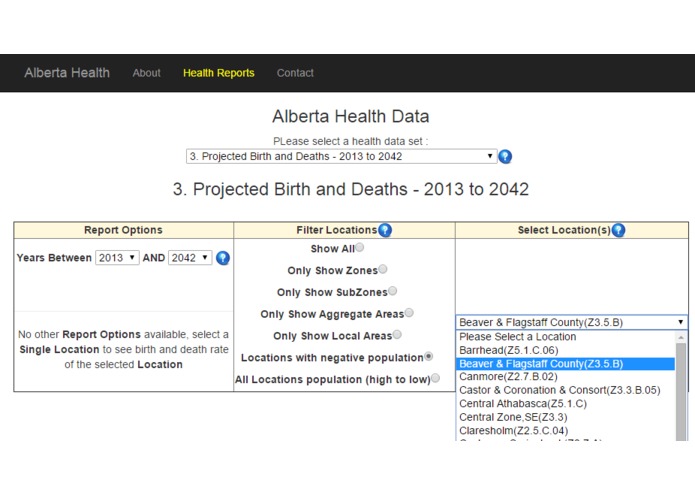
Task: Open the 2013 start year dropdown
Action: pyautogui.click(x=117, y=257)
